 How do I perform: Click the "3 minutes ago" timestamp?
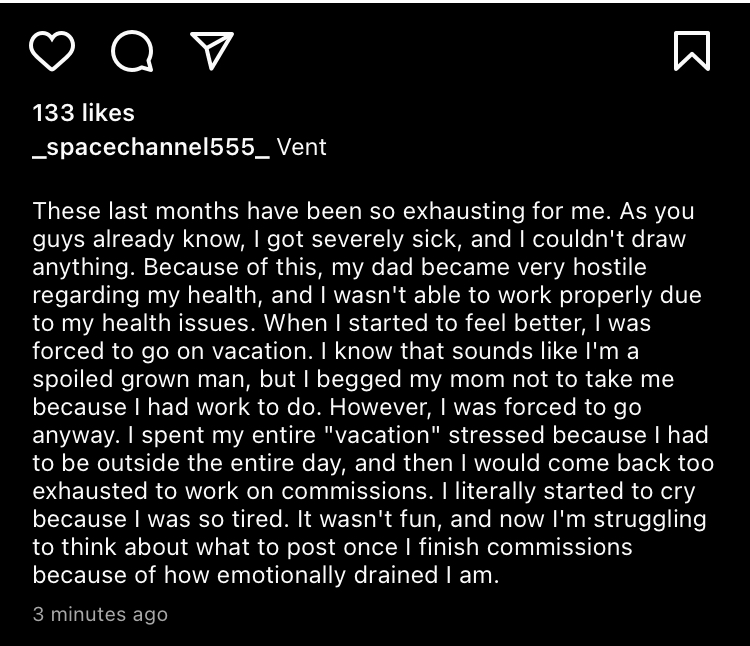tap(100, 614)
